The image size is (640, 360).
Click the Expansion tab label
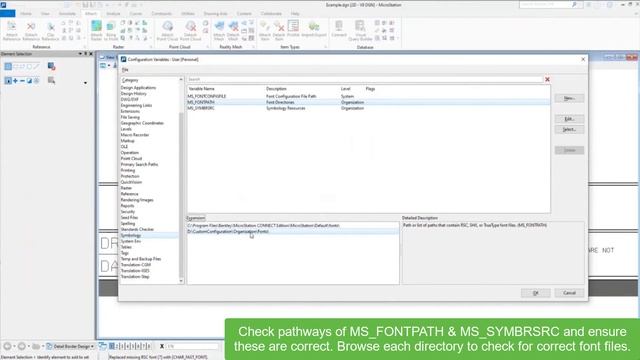click(196, 218)
